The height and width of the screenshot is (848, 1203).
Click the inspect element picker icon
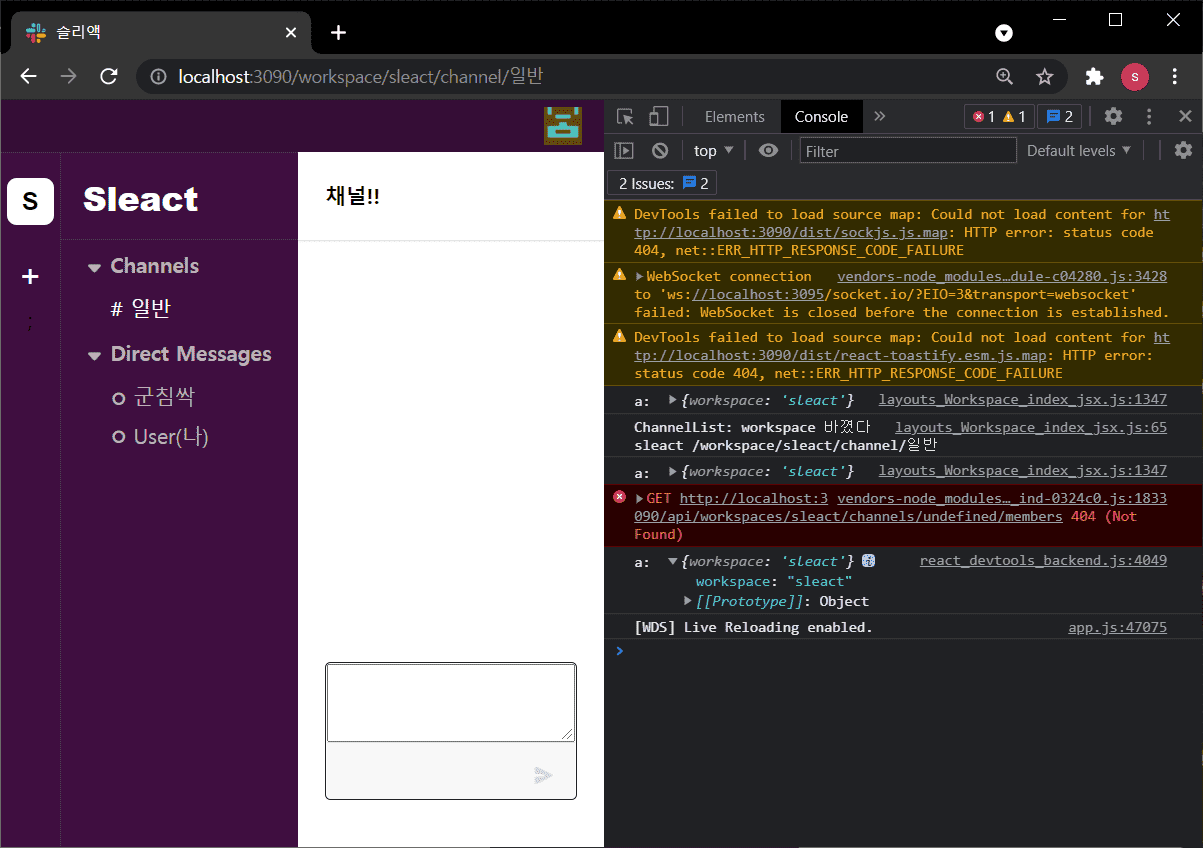point(626,117)
